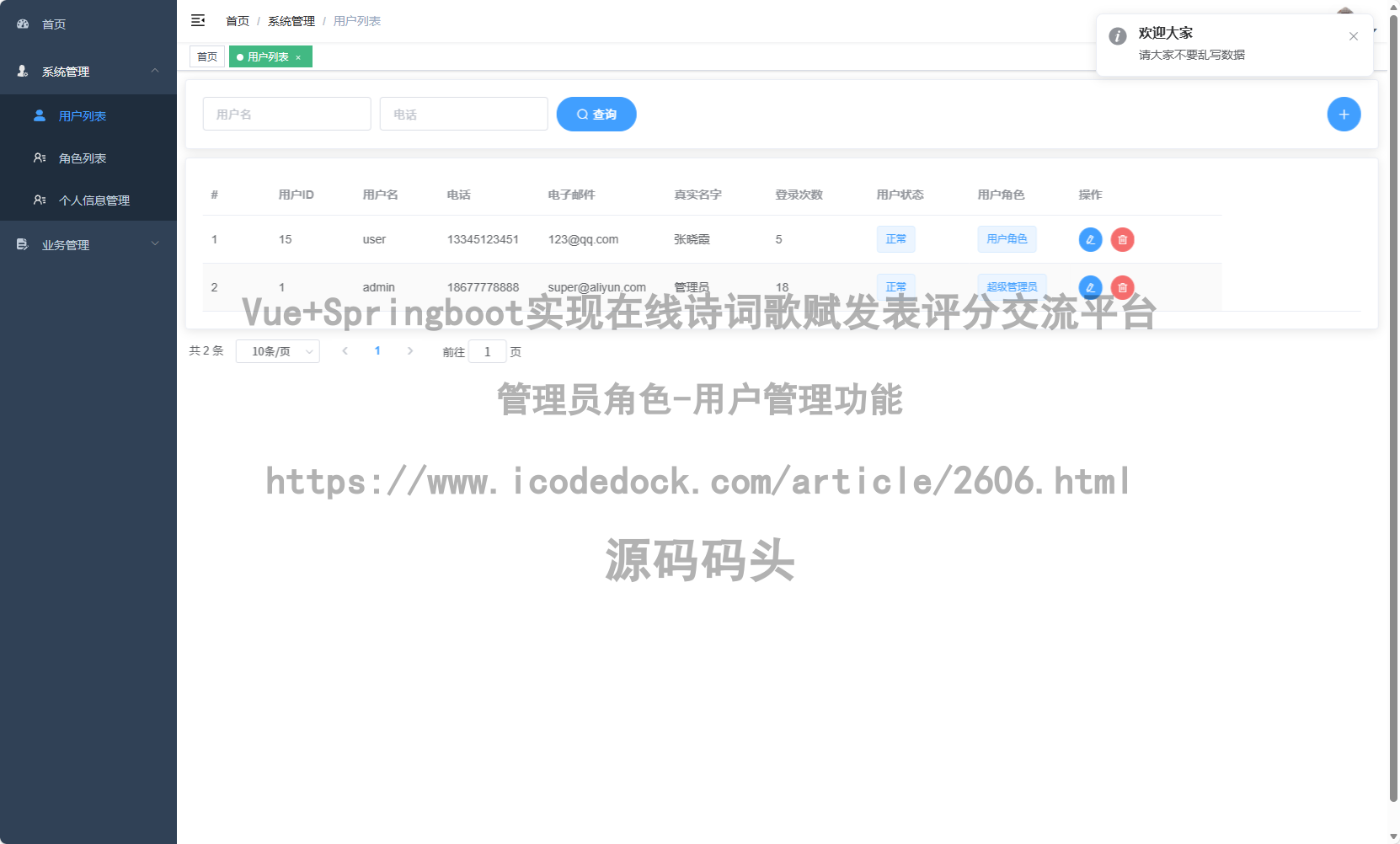
Task: Dismiss the 欢迎大家 notification
Action: (x=1354, y=36)
